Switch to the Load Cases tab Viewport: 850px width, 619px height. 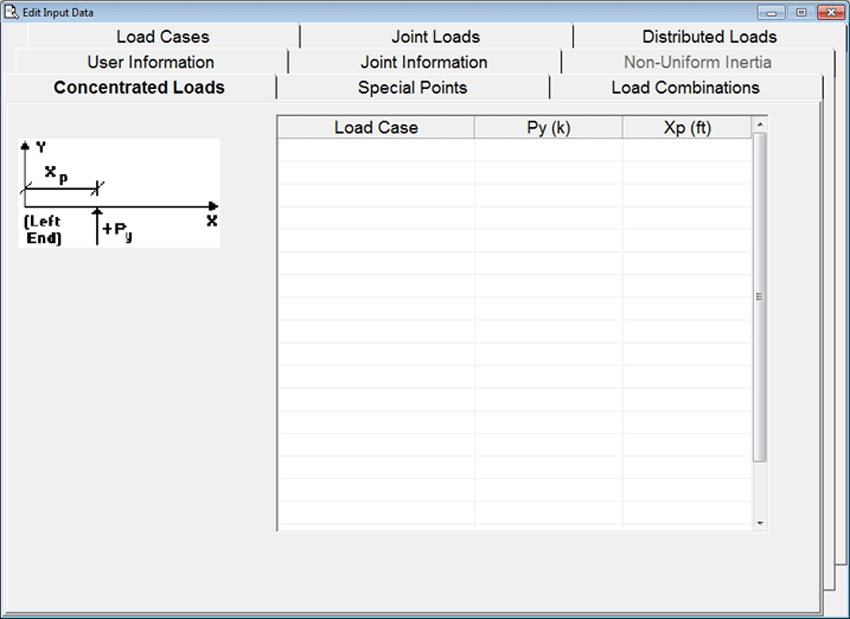click(x=162, y=37)
